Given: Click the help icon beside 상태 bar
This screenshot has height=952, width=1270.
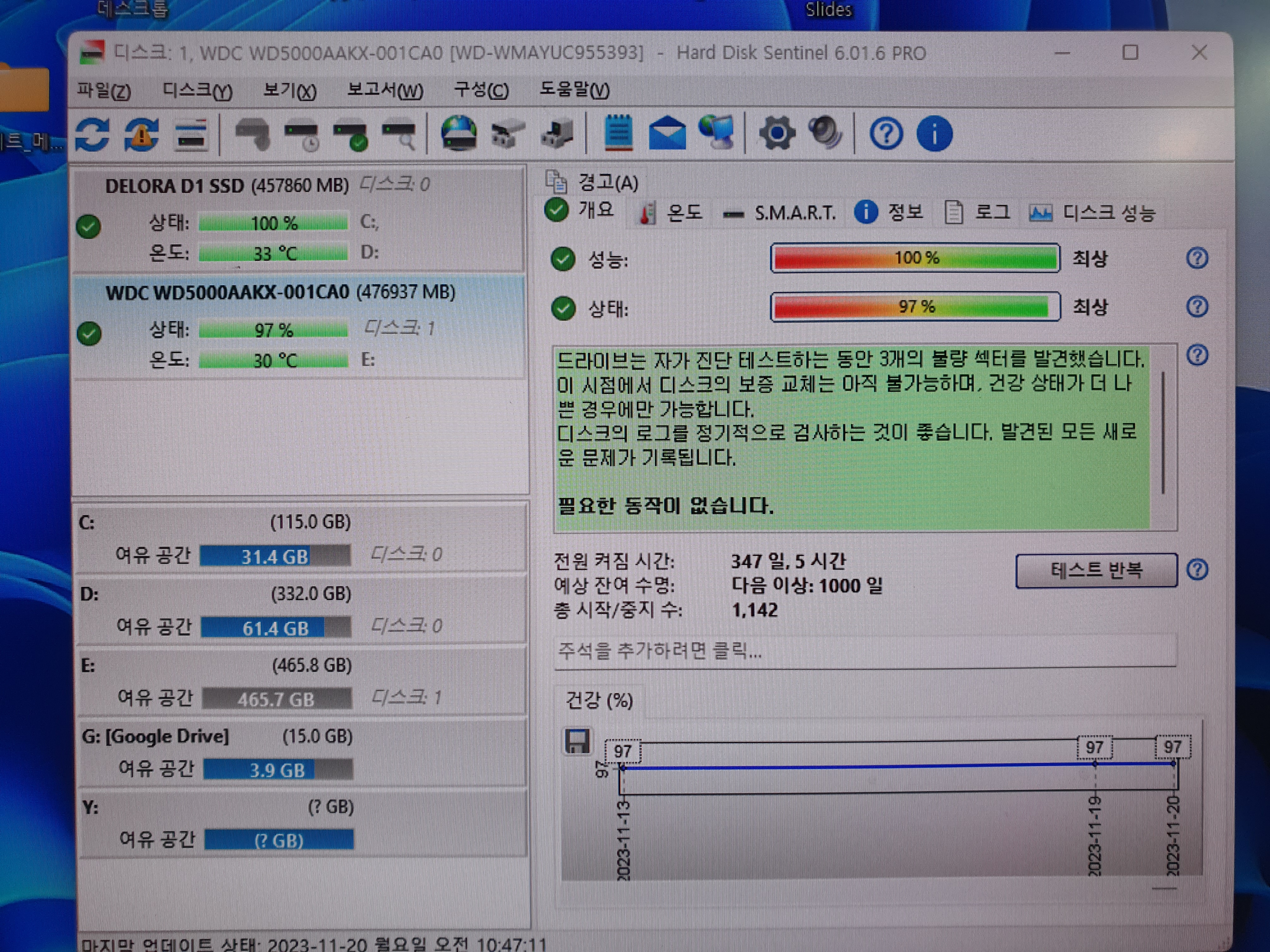Looking at the screenshot, I should tap(1197, 307).
